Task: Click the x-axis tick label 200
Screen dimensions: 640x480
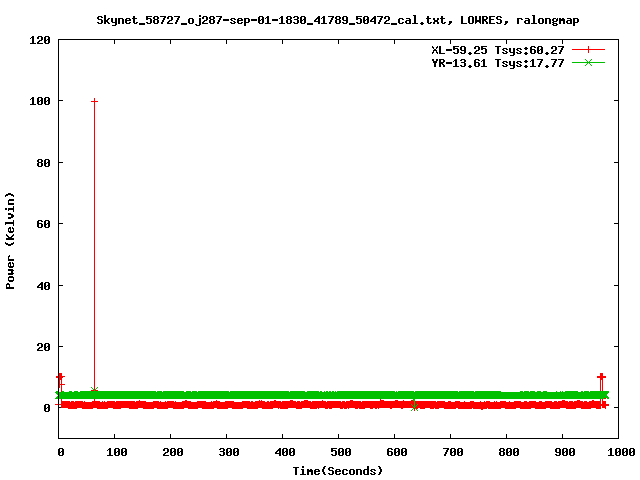Action: [x=173, y=452]
